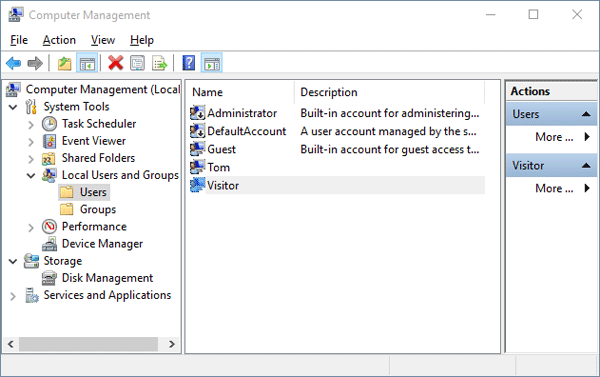The image size is (600, 377).
Task: Click the Back arrow toolbar icon
Action: click(x=13, y=63)
